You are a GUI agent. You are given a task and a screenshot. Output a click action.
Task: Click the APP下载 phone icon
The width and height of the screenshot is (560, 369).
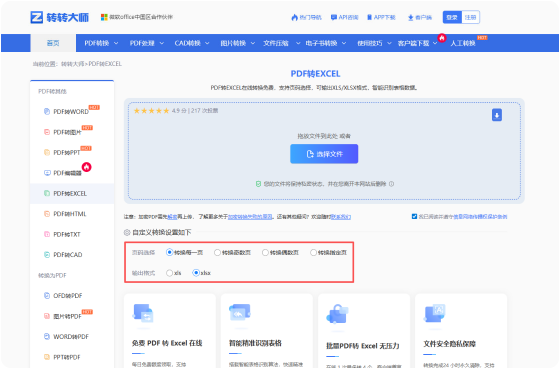pyautogui.click(x=370, y=17)
